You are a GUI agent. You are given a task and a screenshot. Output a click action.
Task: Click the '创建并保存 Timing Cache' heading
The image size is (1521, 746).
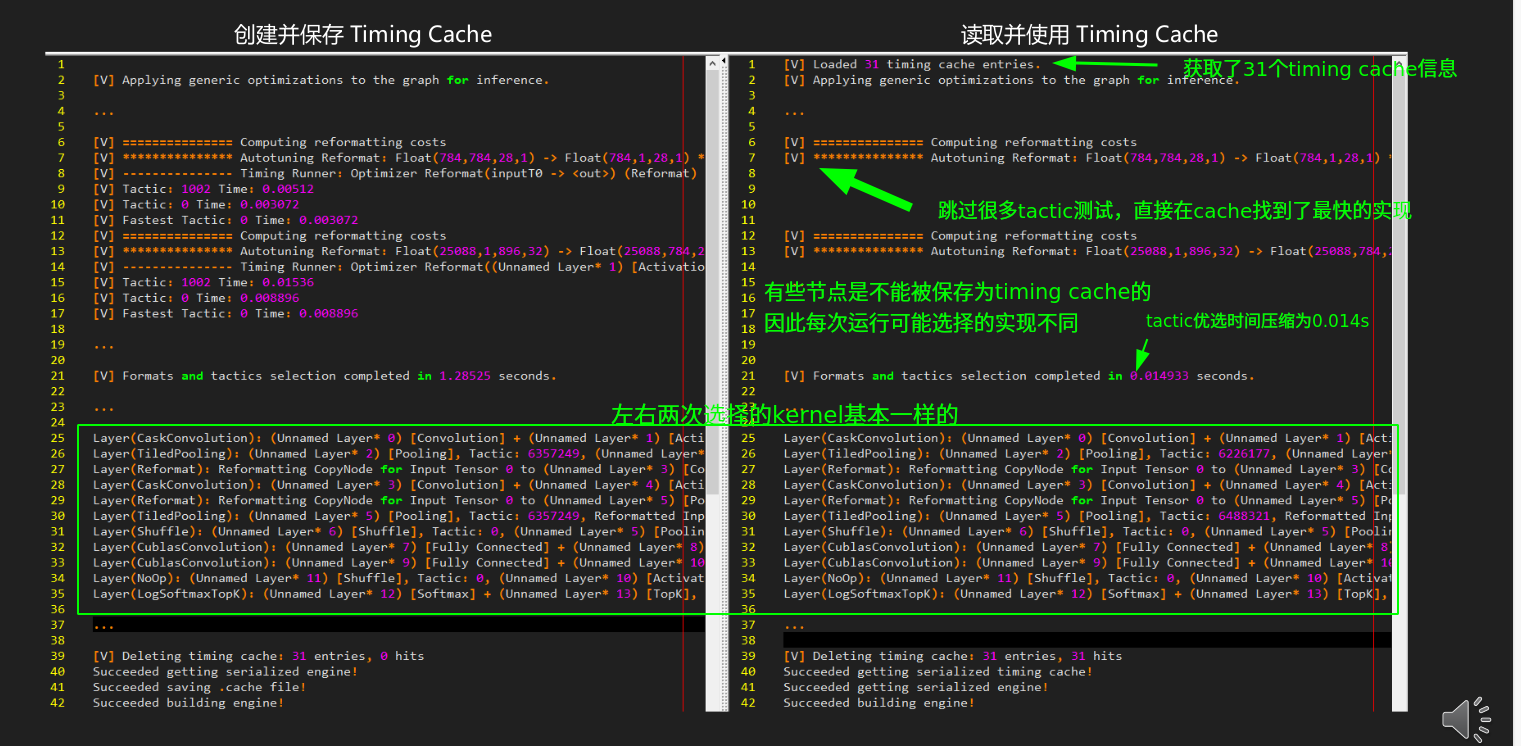click(362, 34)
